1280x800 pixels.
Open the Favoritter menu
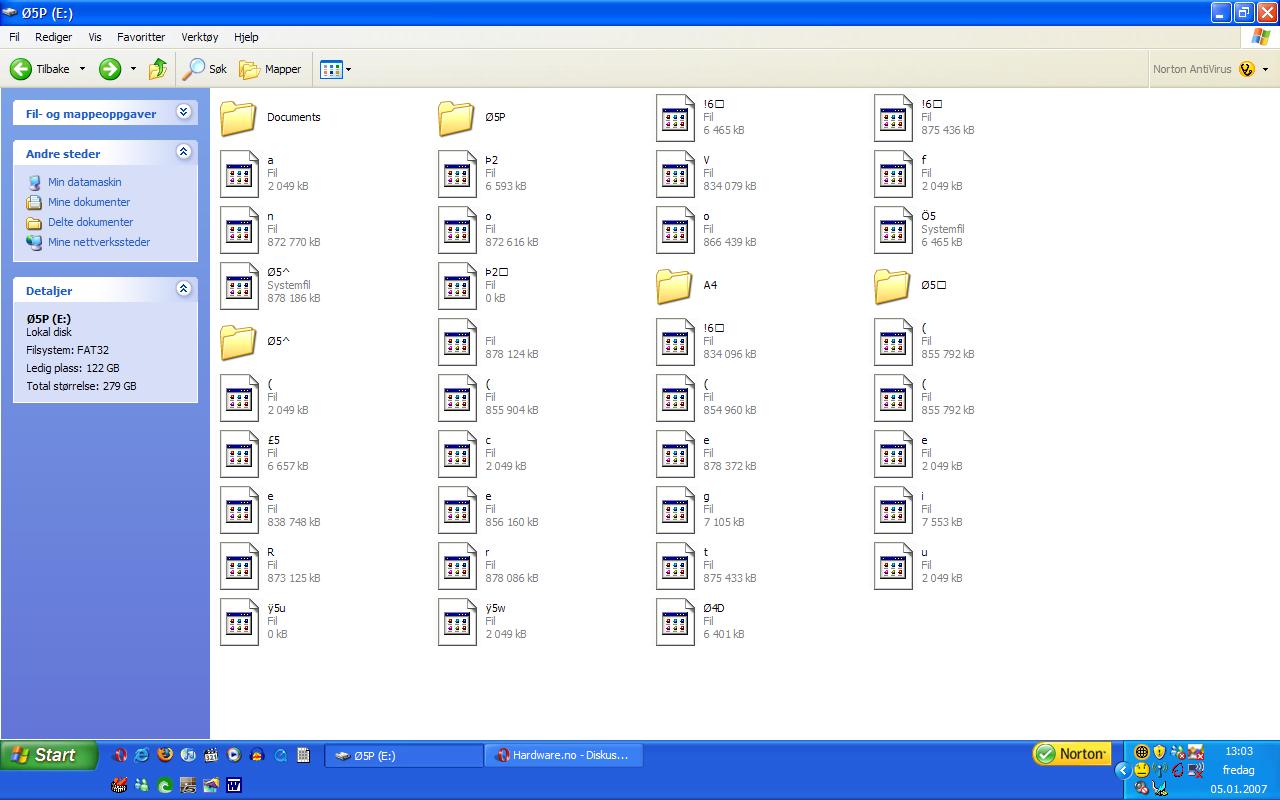click(x=141, y=37)
